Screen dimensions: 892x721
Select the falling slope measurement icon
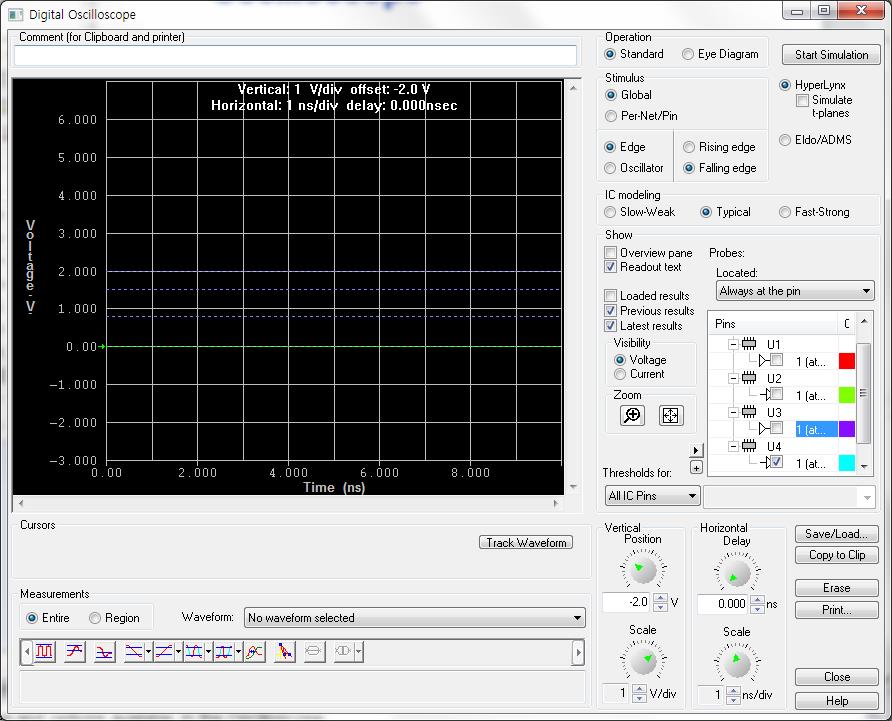pyautogui.click(x=134, y=652)
